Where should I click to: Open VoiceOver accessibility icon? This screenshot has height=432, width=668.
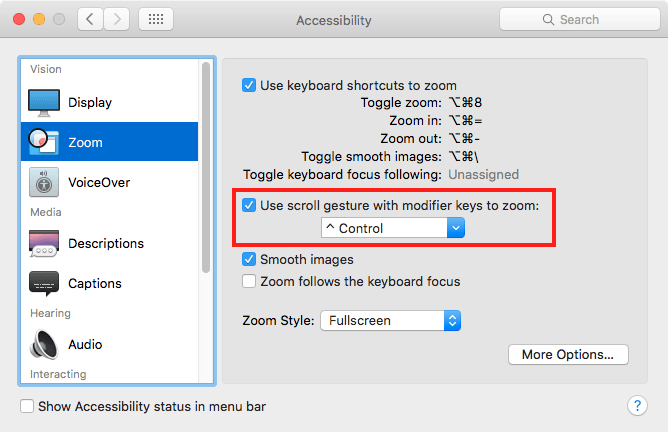click(x=44, y=183)
